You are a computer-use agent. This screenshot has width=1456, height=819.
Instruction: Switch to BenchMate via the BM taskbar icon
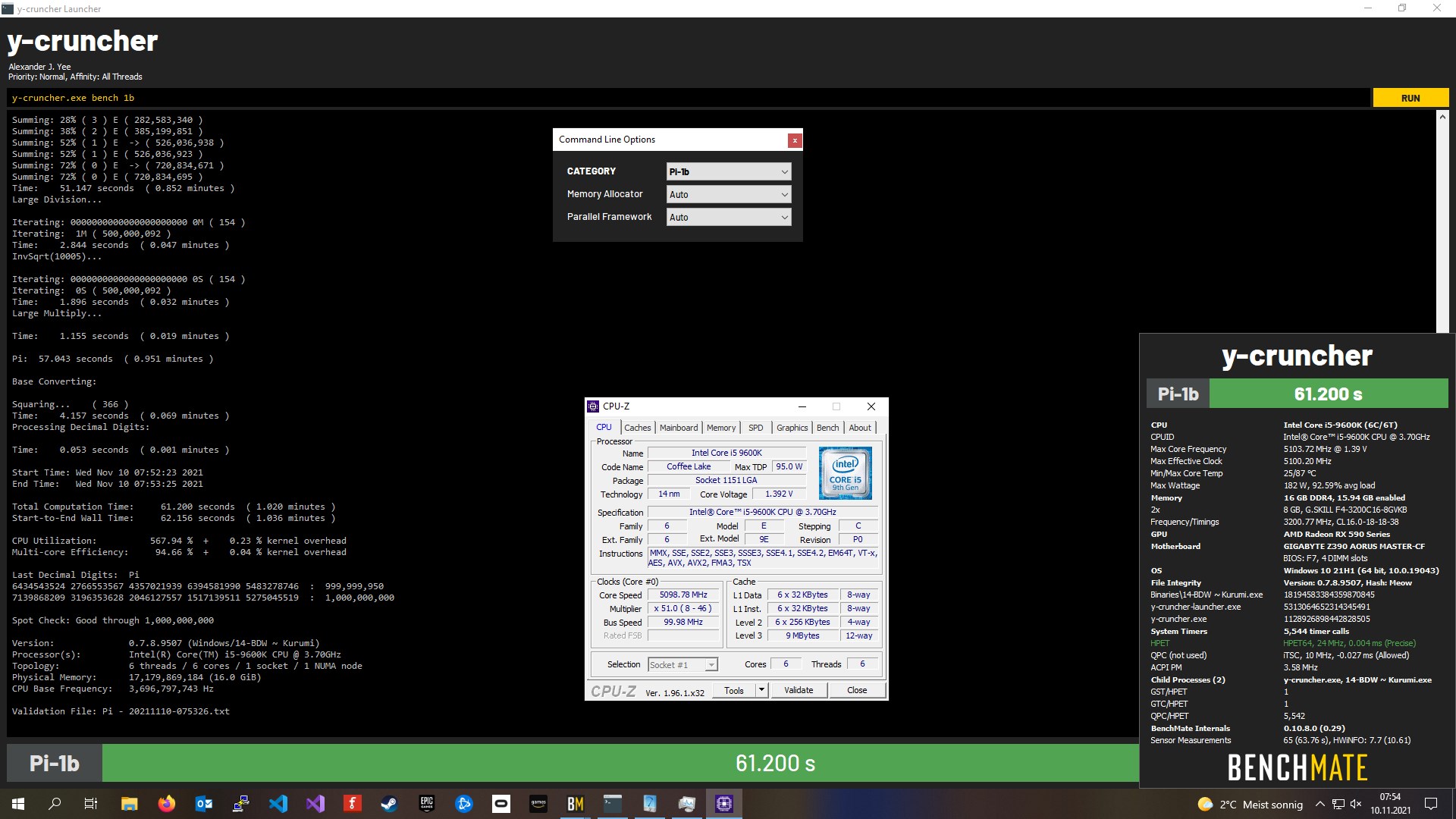[576, 804]
